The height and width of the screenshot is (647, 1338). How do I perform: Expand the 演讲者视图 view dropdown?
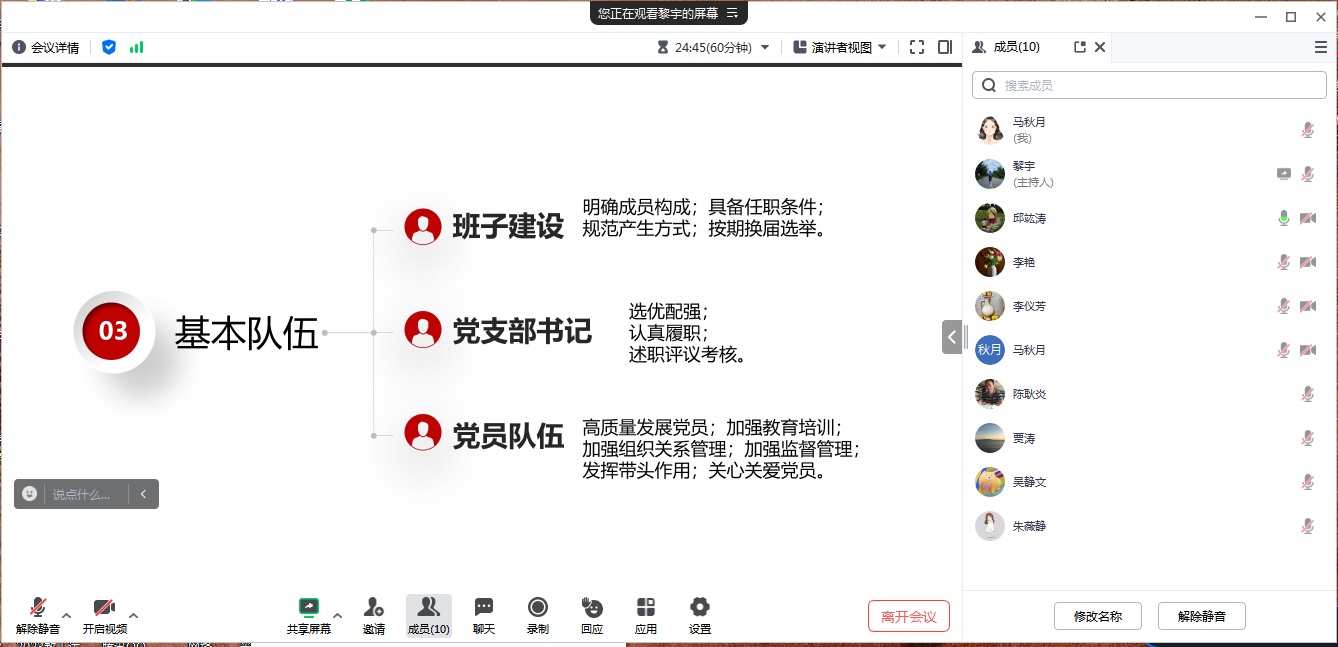coord(838,47)
